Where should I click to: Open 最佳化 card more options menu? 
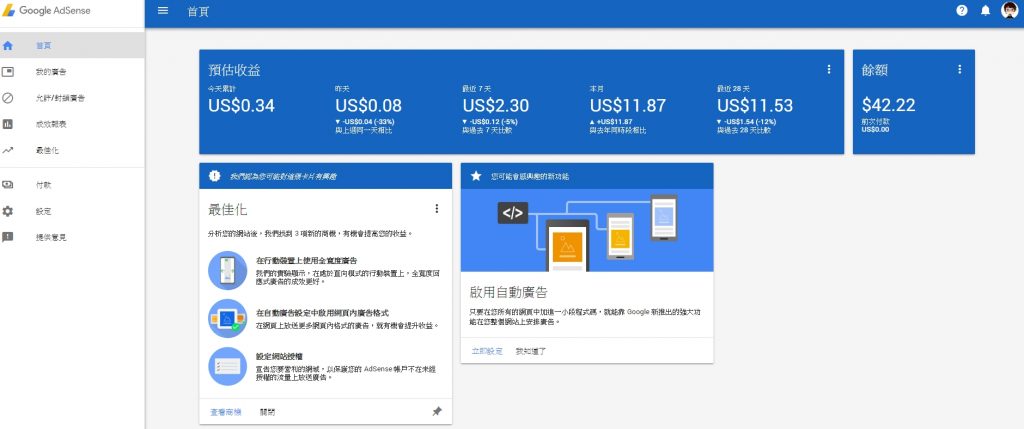436,208
